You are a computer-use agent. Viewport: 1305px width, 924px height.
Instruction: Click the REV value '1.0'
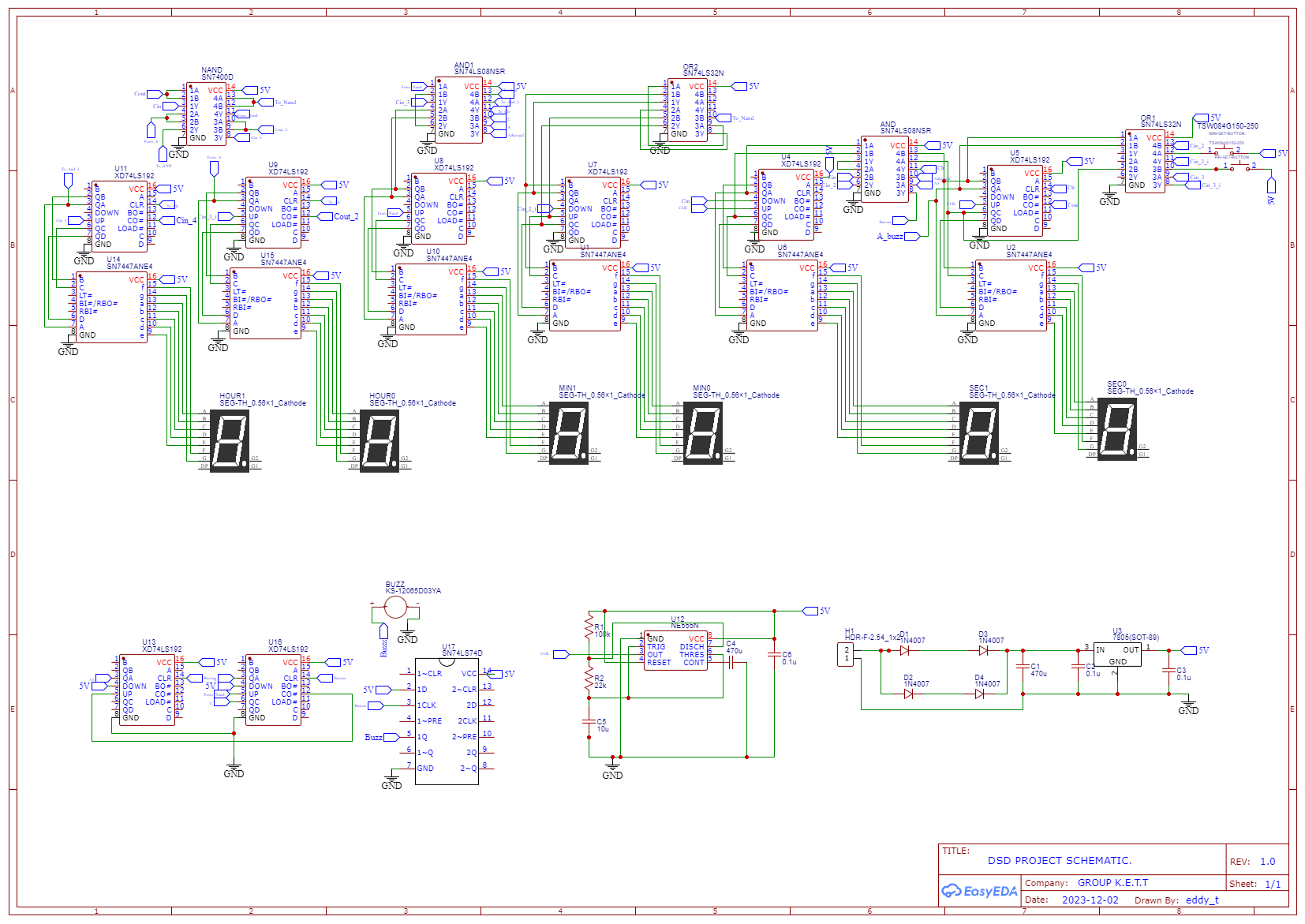1267,861
